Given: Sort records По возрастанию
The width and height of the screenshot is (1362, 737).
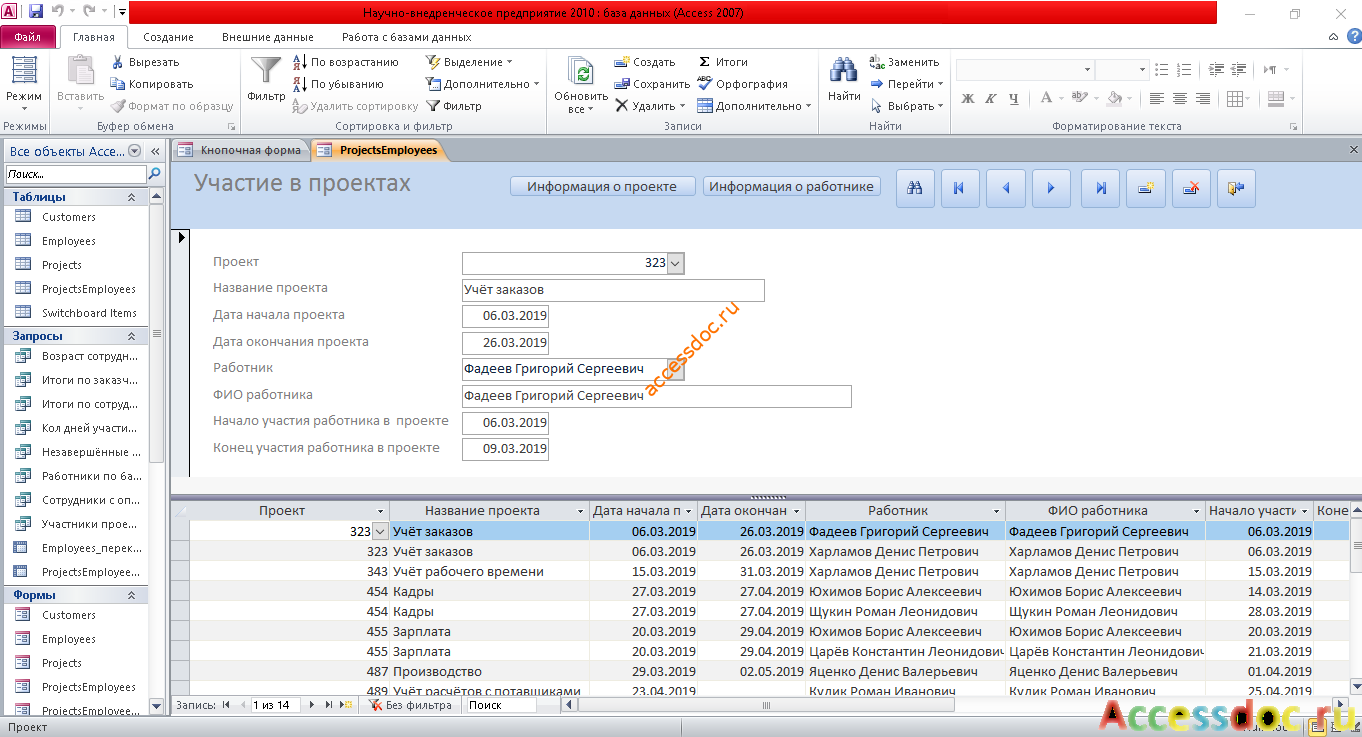Looking at the screenshot, I should click(x=346, y=62).
